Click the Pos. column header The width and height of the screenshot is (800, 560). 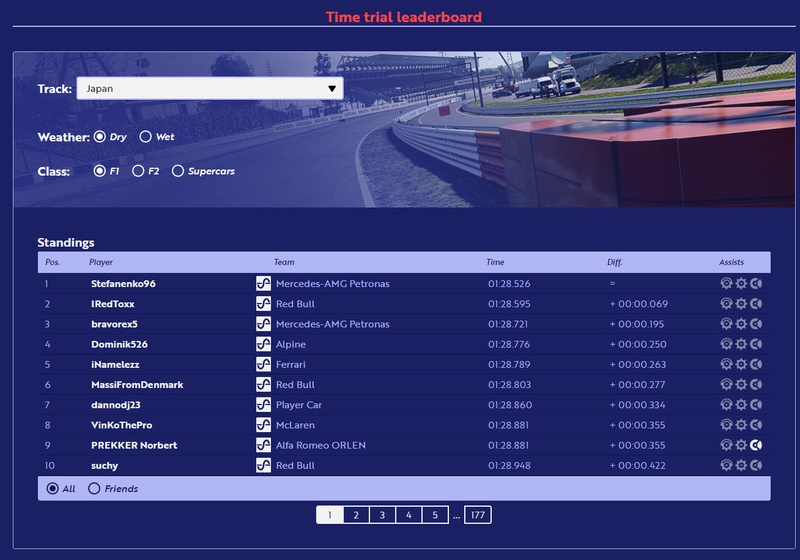(x=53, y=262)
